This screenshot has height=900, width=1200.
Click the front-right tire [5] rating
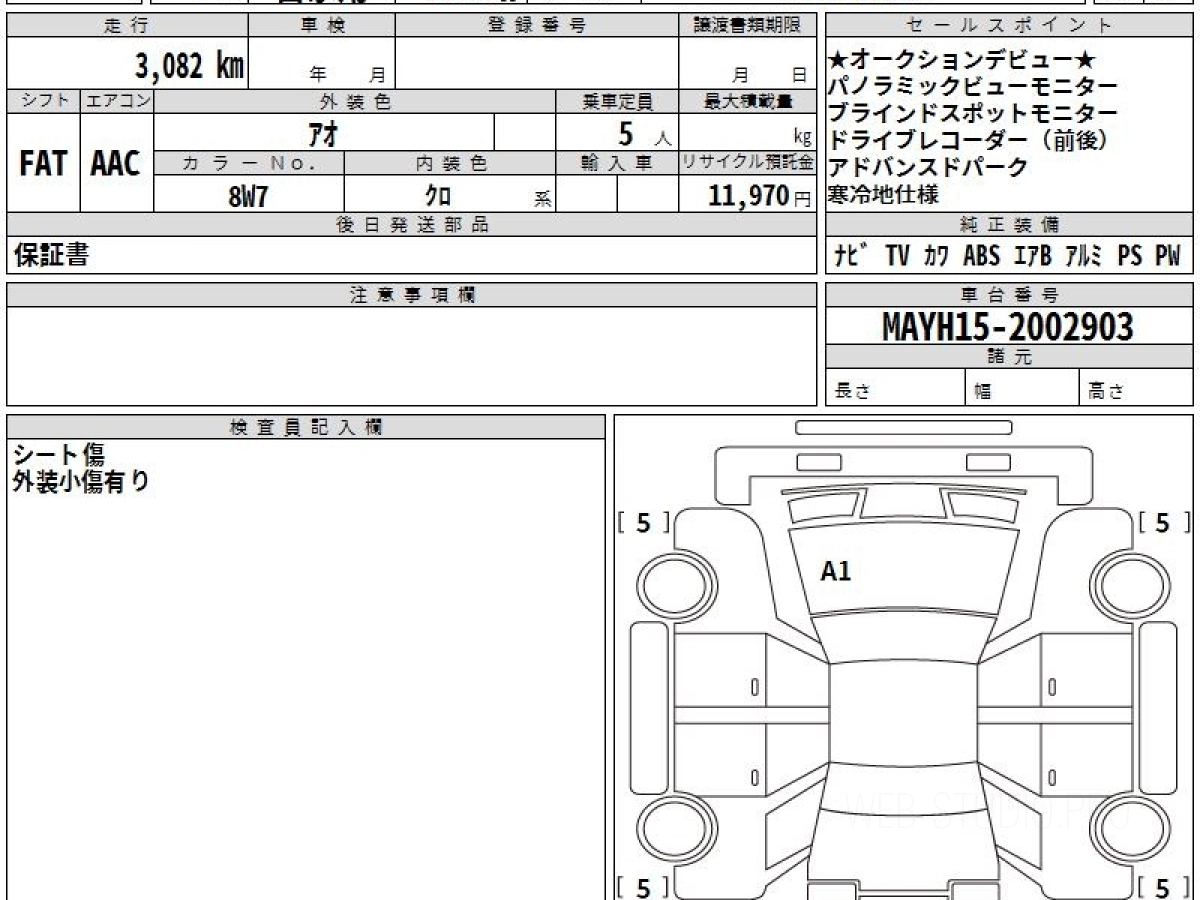(1163, 522)
